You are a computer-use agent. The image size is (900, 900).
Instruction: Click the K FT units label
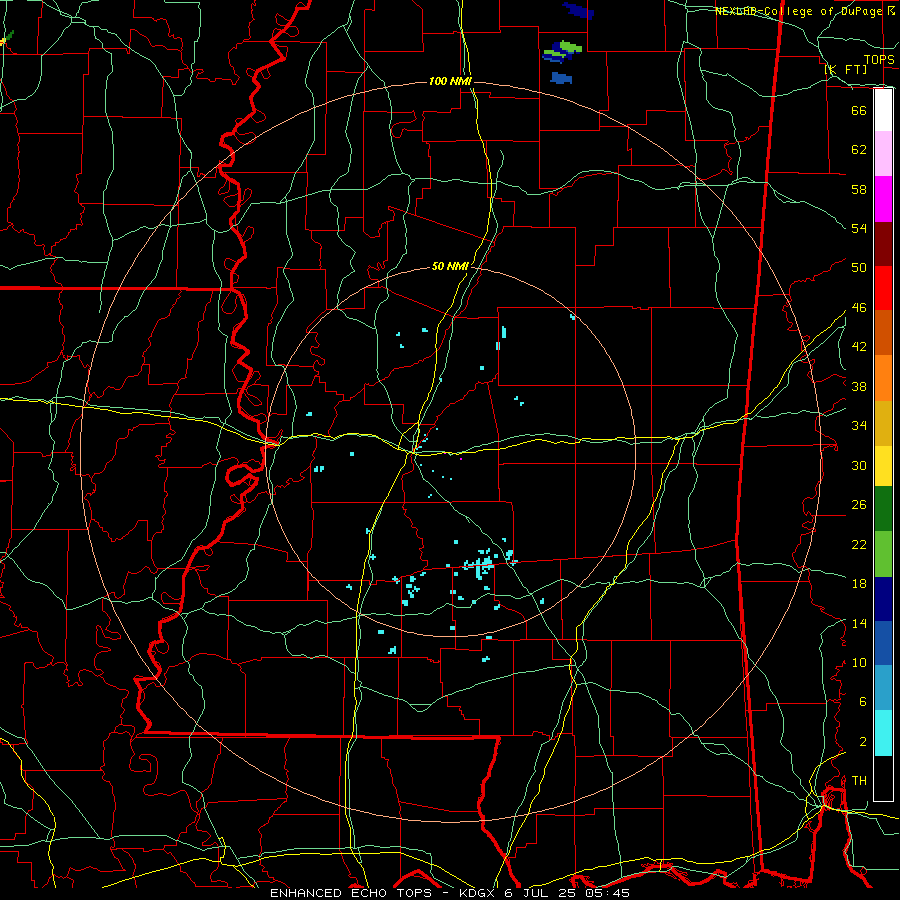pos(845,69)
